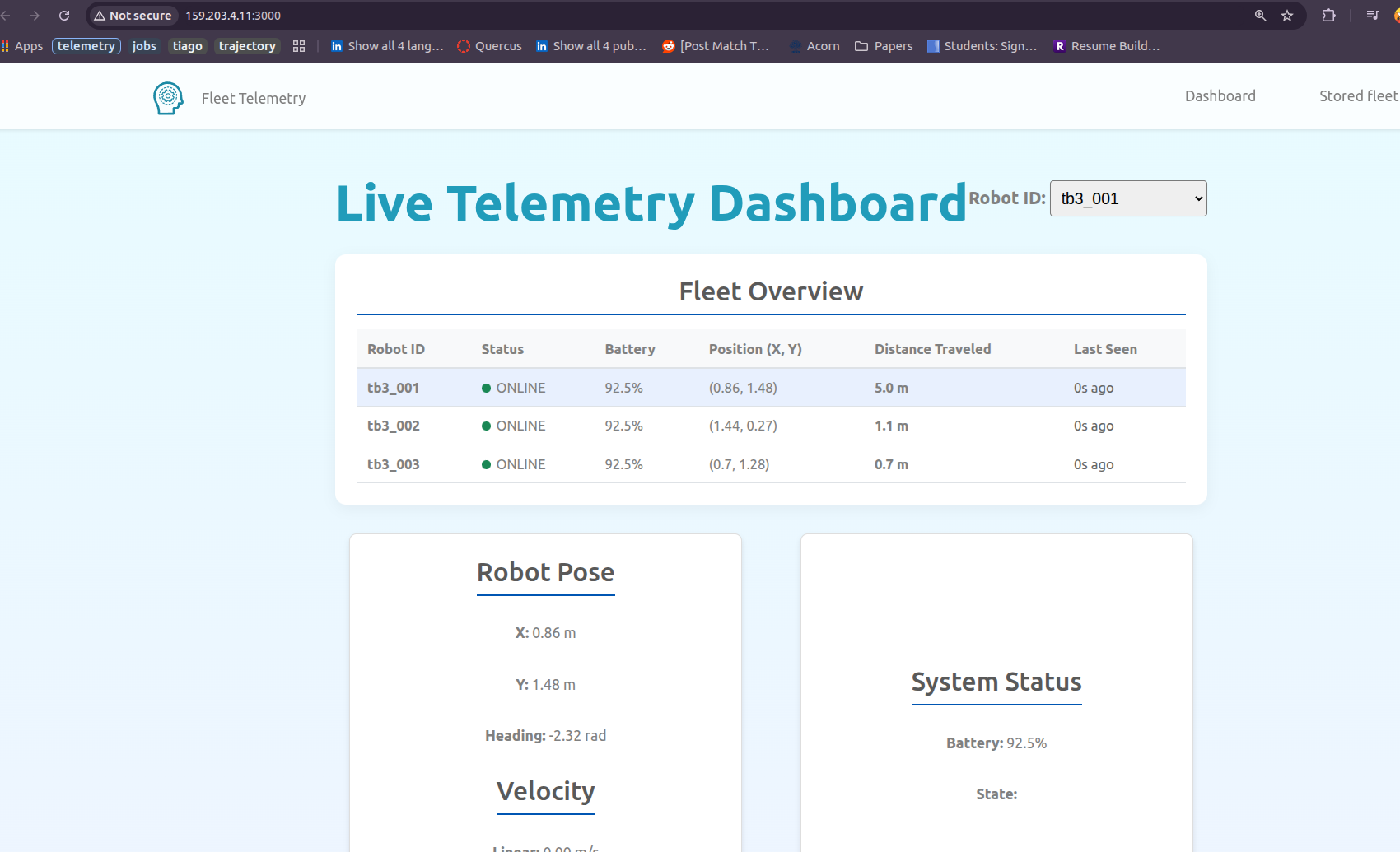Click the Heading value -2.32 rad
Image resolution: width=1400 pixels, height=852 pixels.
tap(577, 736)
